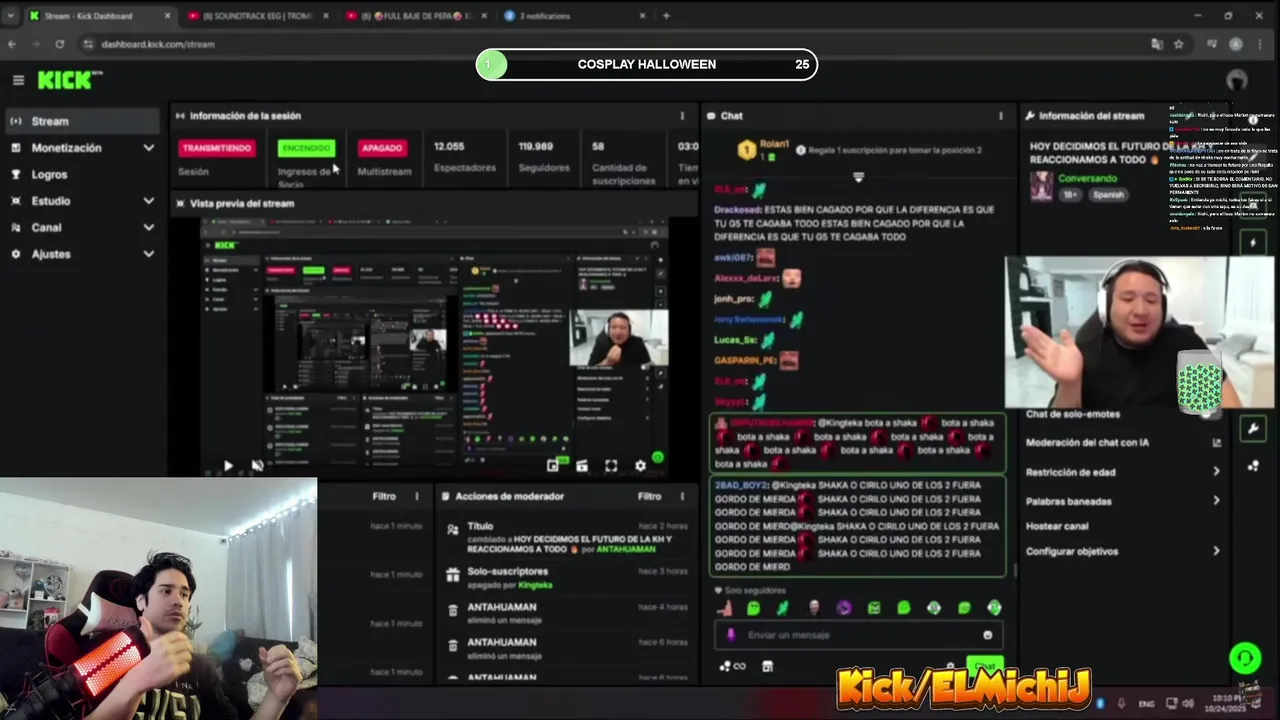Open the hamburger menu beside the Kick logo

click(18, 80)
